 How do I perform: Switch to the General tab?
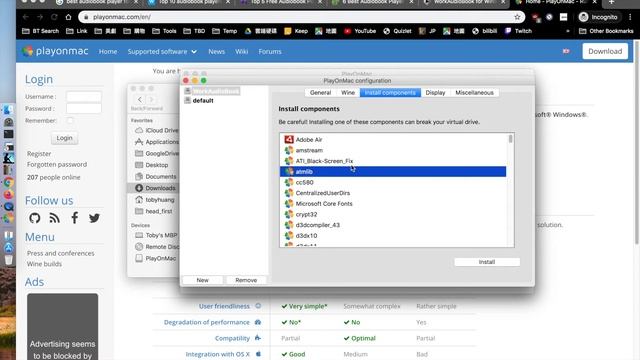320,93
